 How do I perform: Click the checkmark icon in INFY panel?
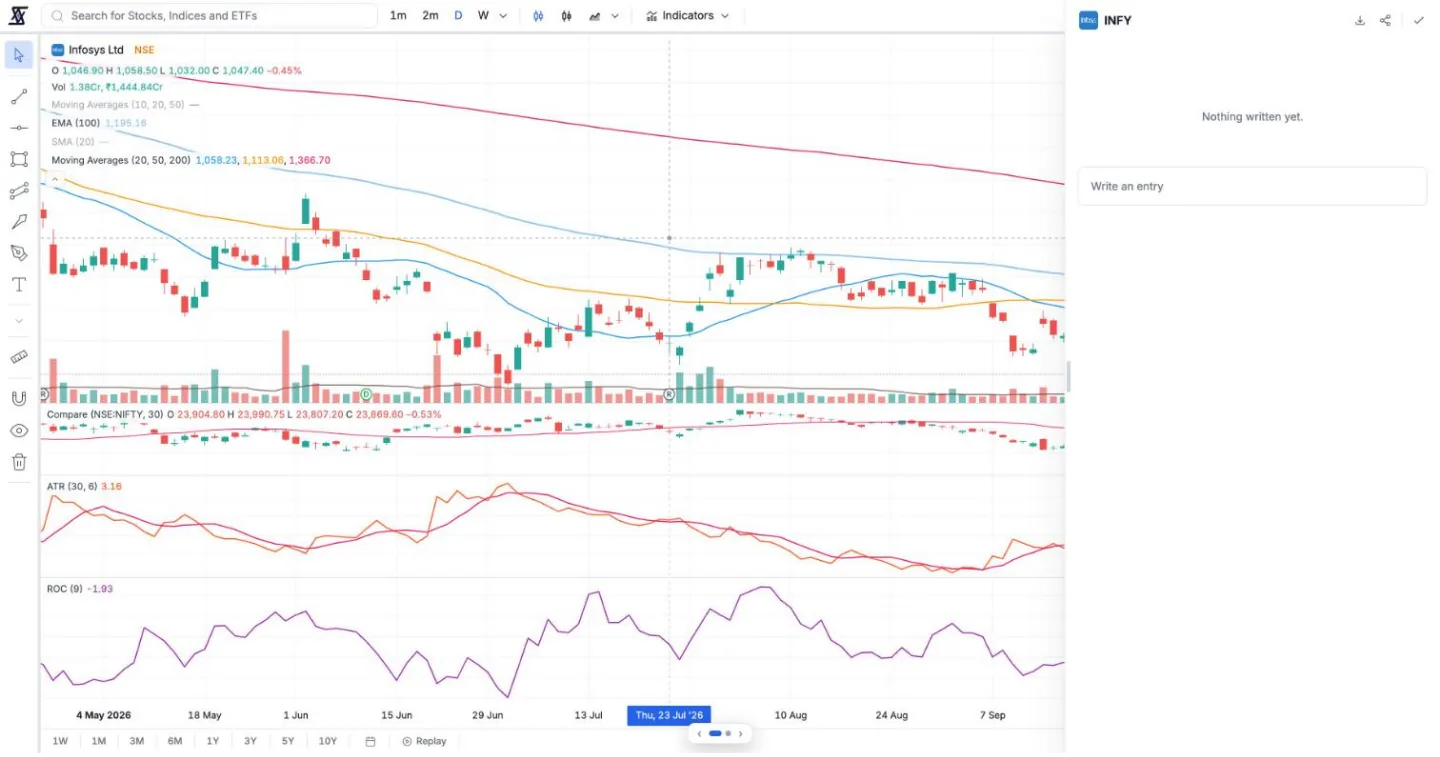pos(1418,20)
